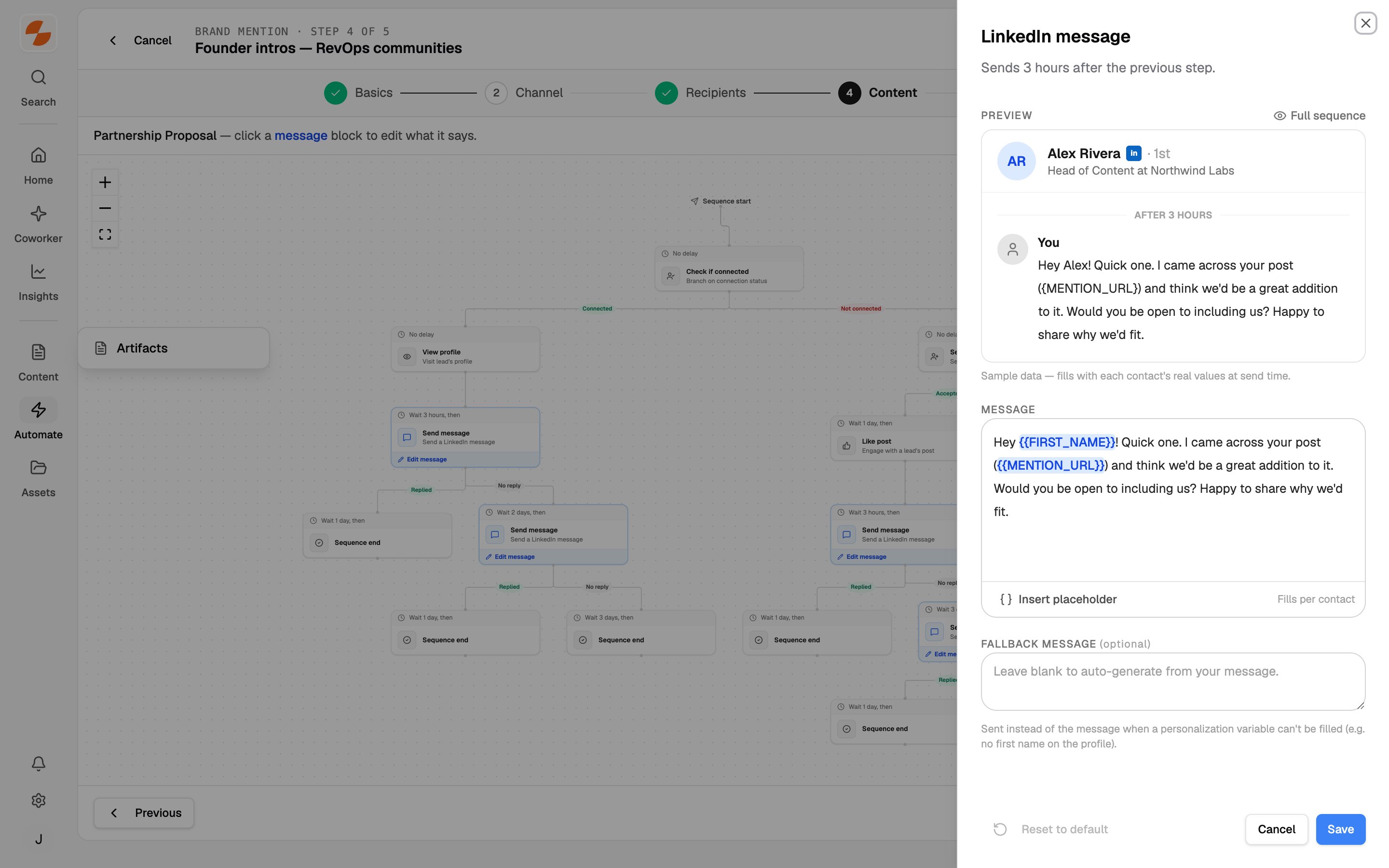Click the orange app logo
Image resolution: width=1389 pixels, height=868 pixels.
click(39, 33)
